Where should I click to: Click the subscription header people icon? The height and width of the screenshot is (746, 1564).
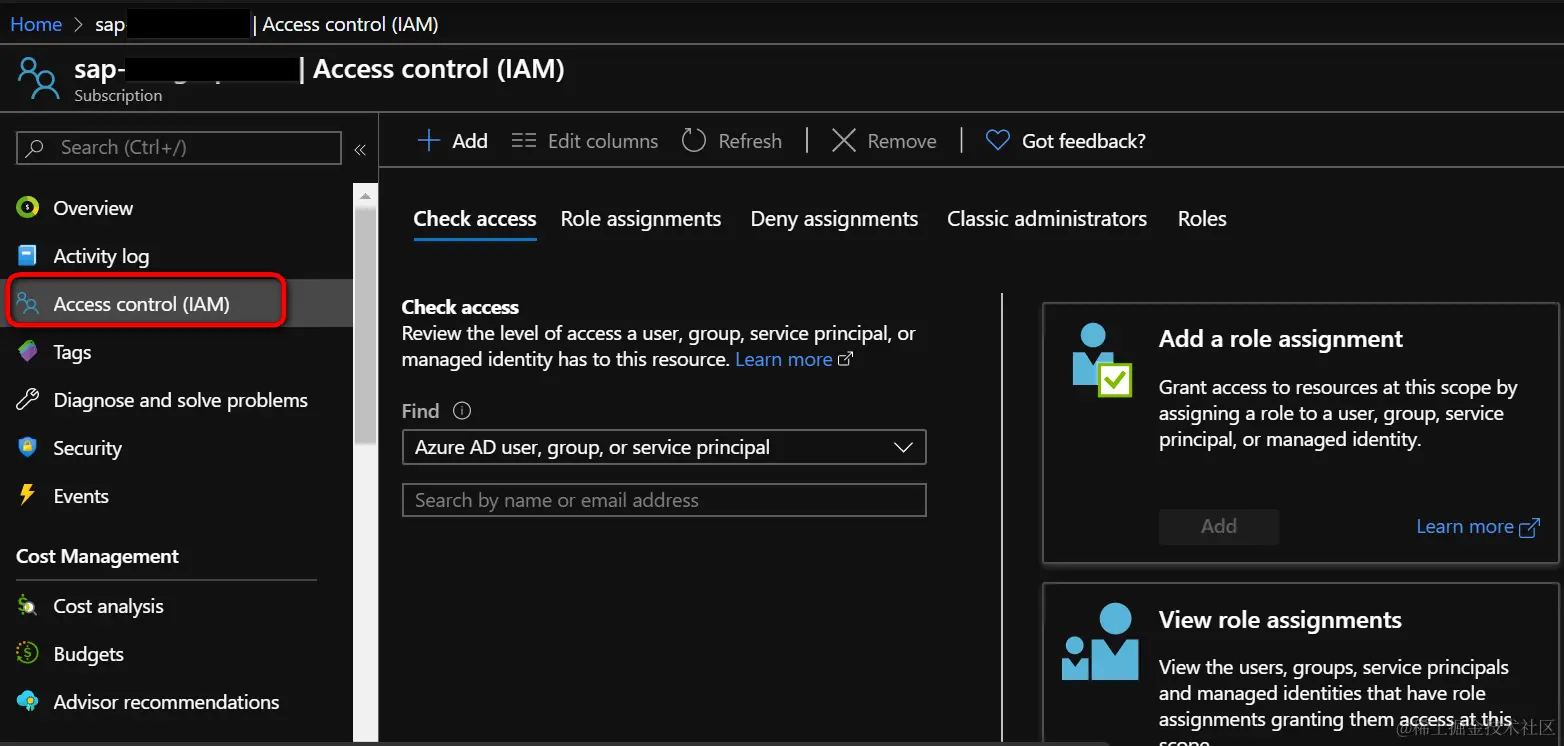click(39, 78)
